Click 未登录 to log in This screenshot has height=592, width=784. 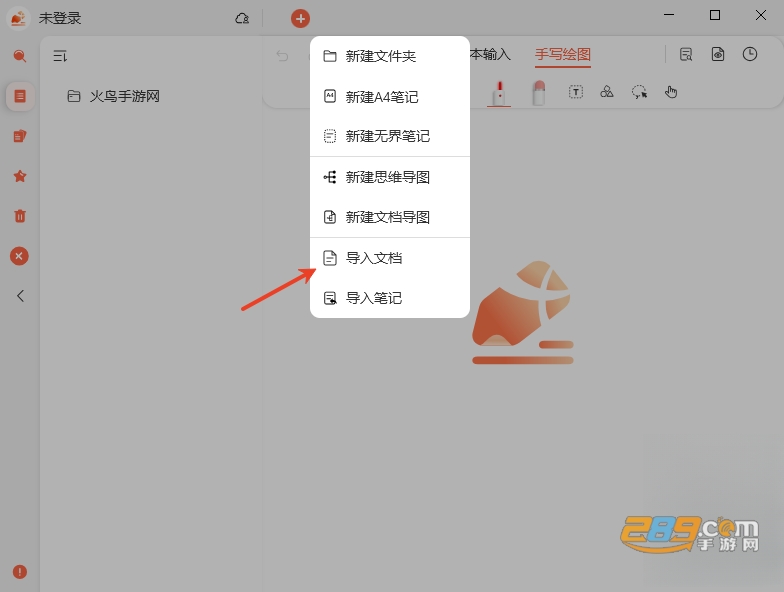(x=60, y=18)
